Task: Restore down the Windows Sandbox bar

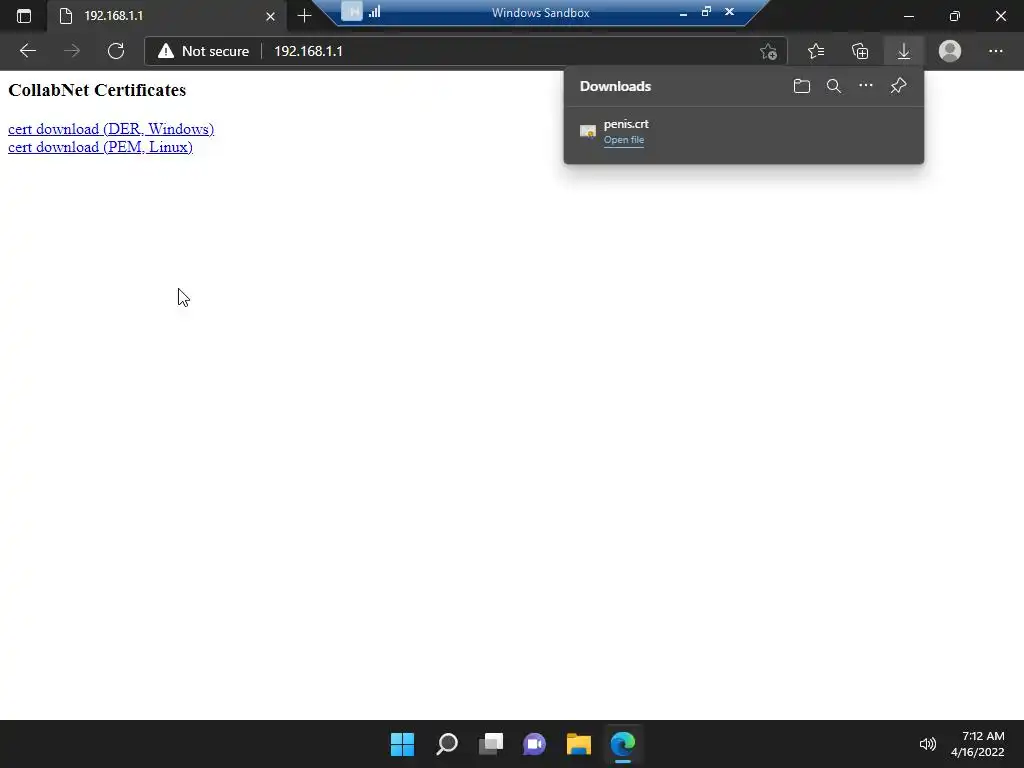Action: tap(706, 12)
